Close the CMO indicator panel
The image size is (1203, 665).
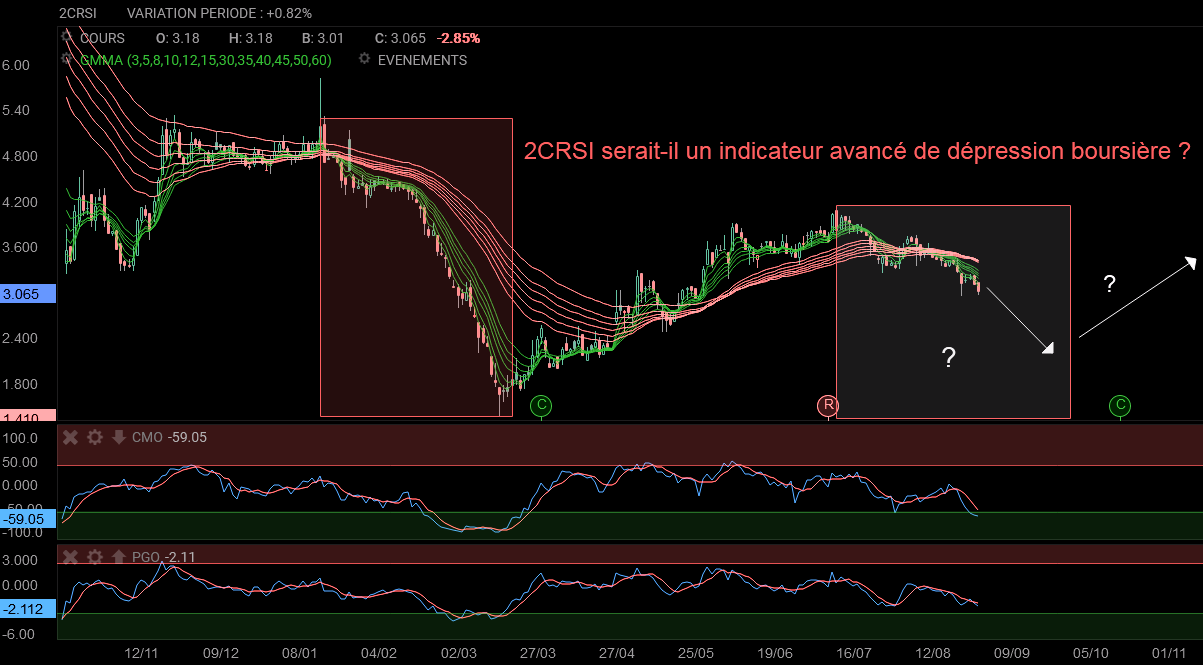[71, 437]
